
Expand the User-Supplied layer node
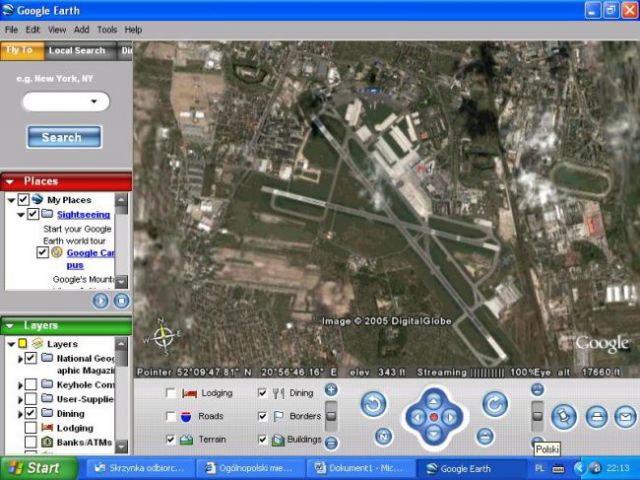tap(20, 399)
